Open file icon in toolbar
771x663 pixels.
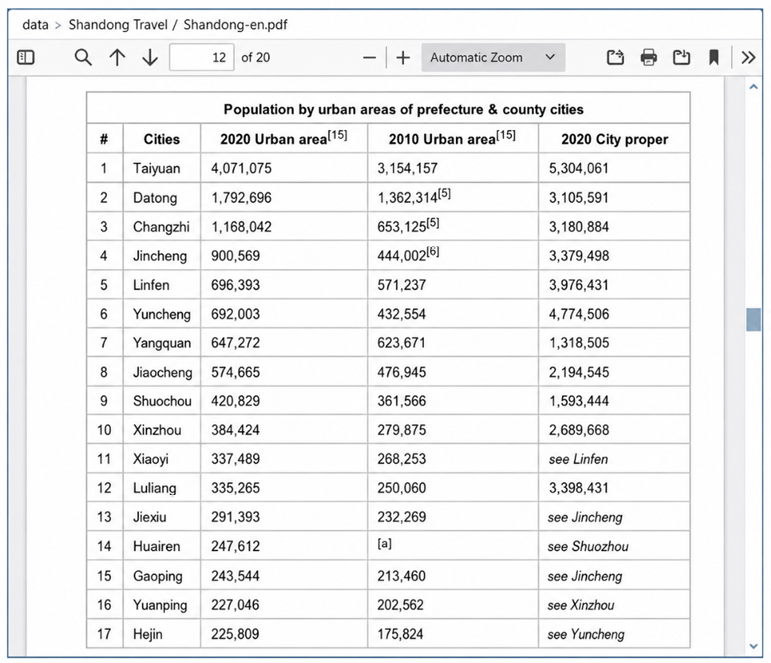coord(615,58)
